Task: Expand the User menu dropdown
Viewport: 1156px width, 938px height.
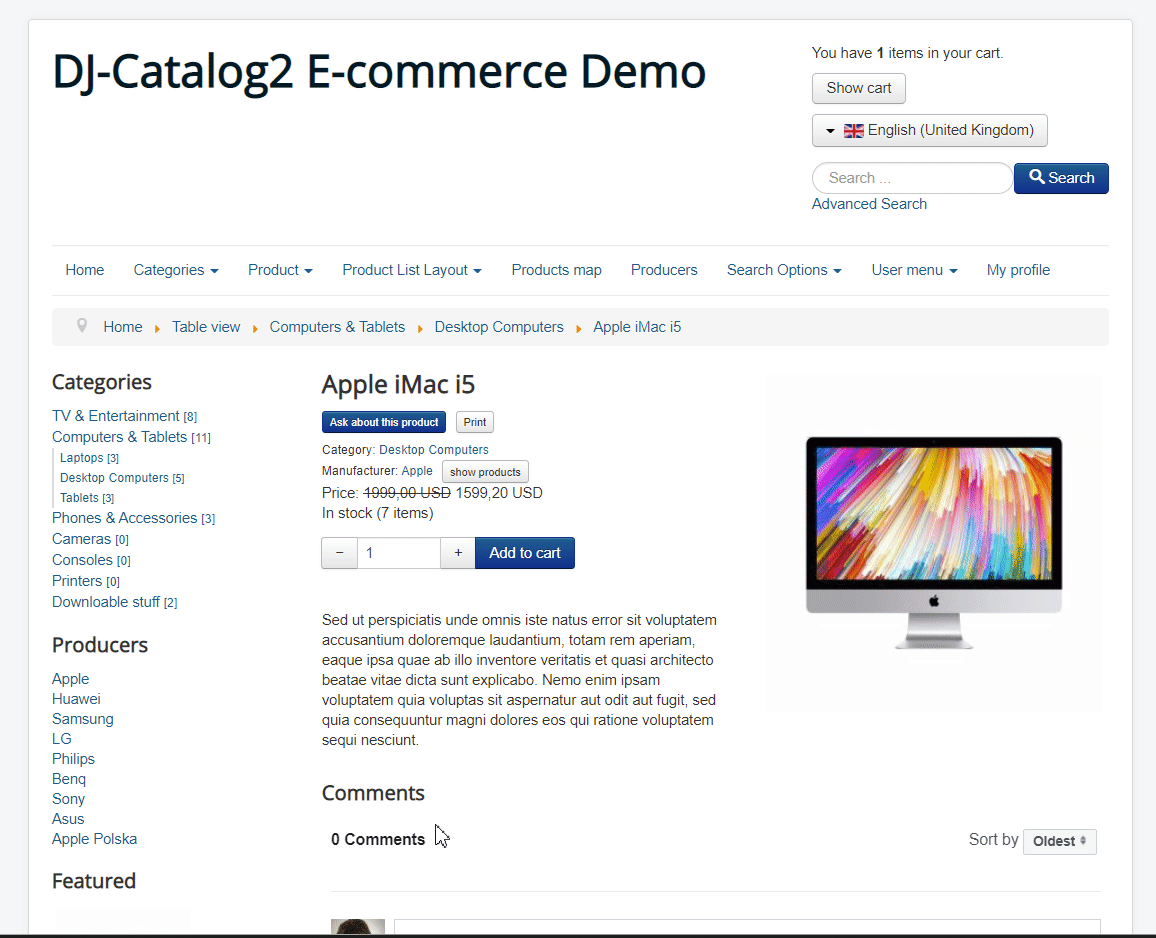Action: click(x=914, y=270)
